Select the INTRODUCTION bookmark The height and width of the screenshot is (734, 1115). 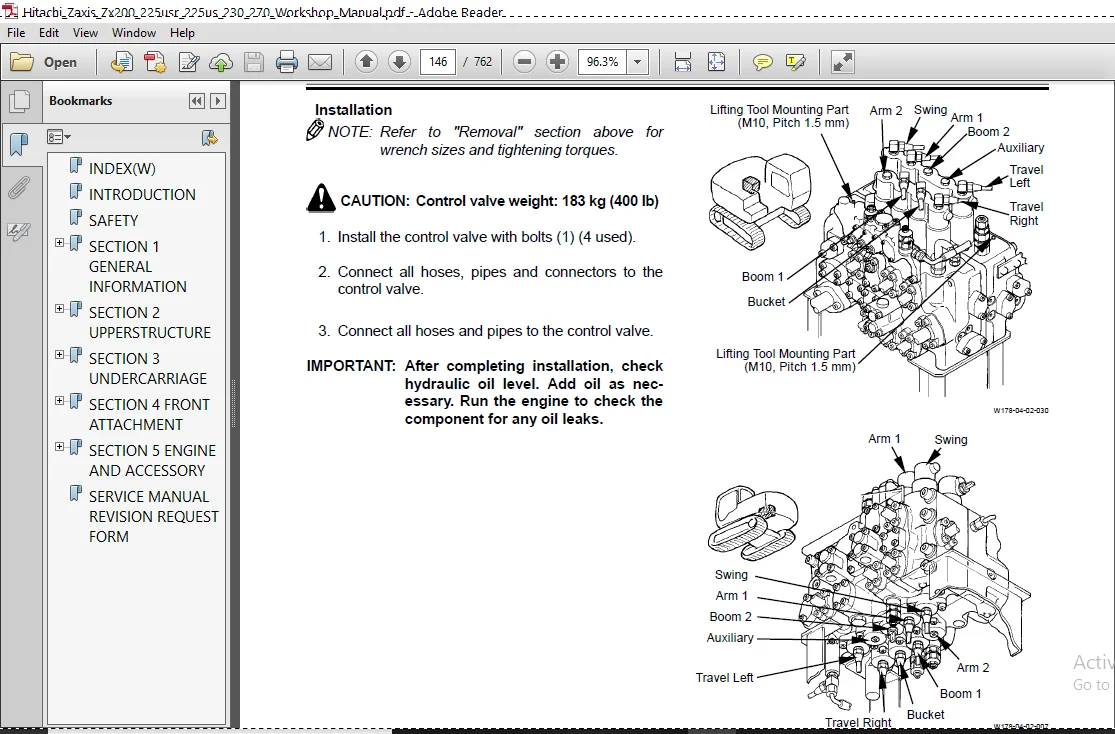click(x=142, y=194)
